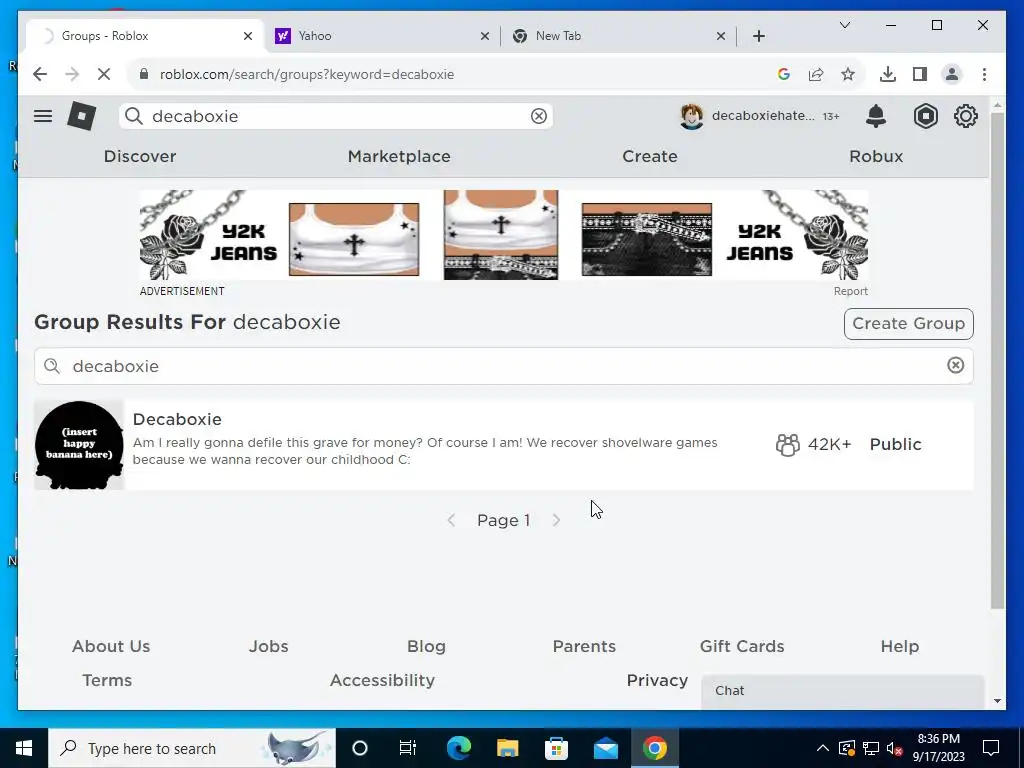1024x768 pixels.
Task: Clear the group results search field
Action: coord(955,365)
